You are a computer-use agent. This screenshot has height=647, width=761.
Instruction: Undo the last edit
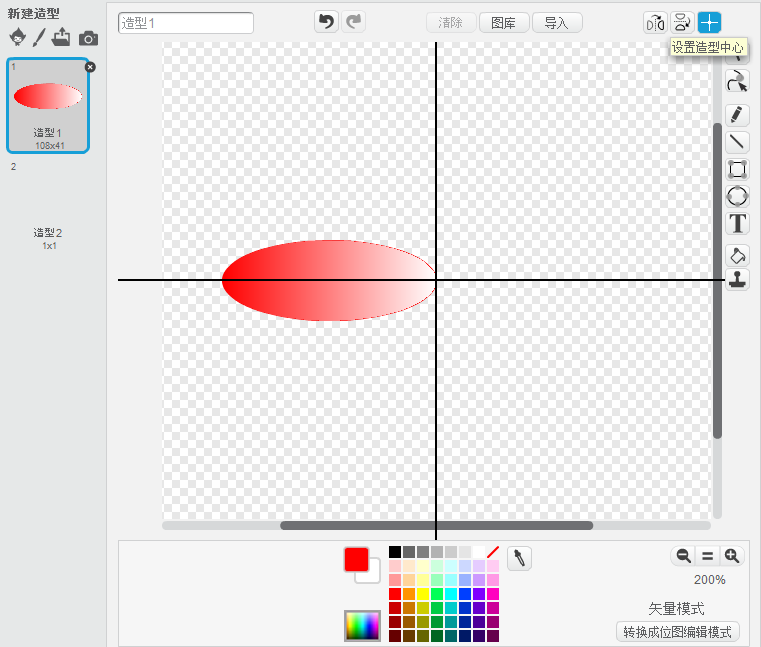[x=327, y=22]
